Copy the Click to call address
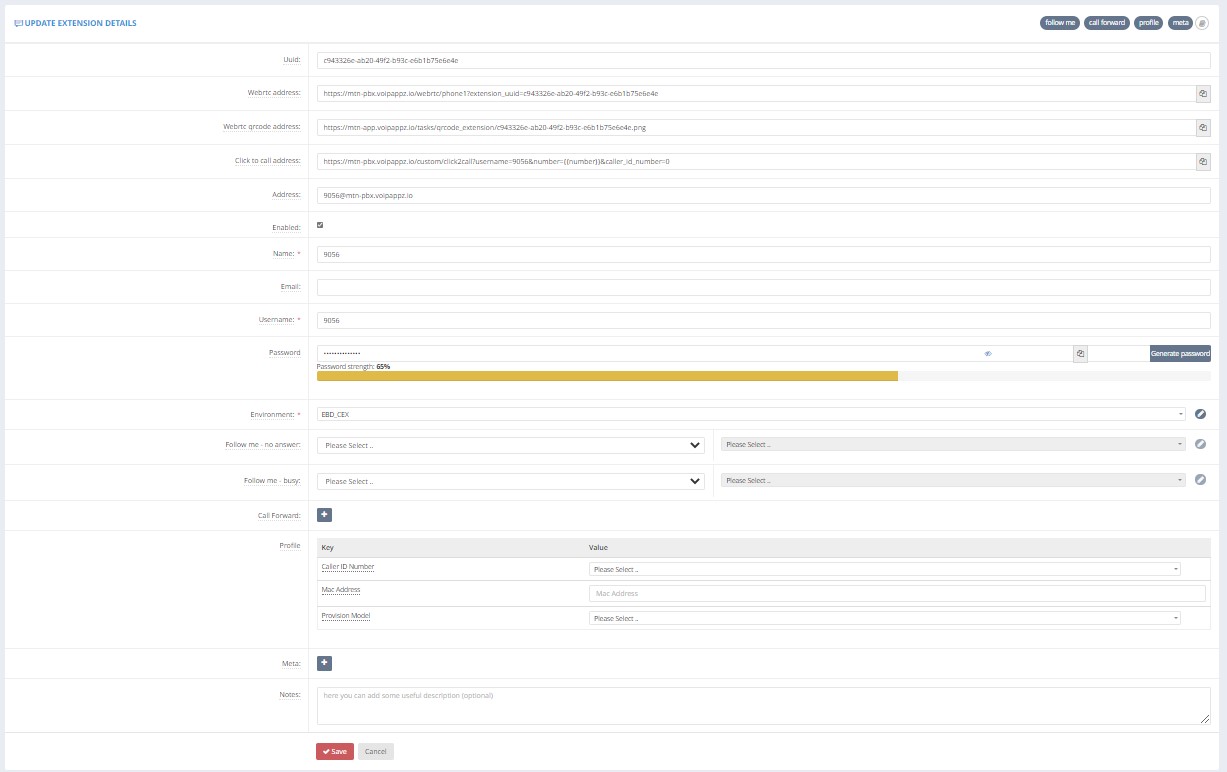 [1203, 161]
